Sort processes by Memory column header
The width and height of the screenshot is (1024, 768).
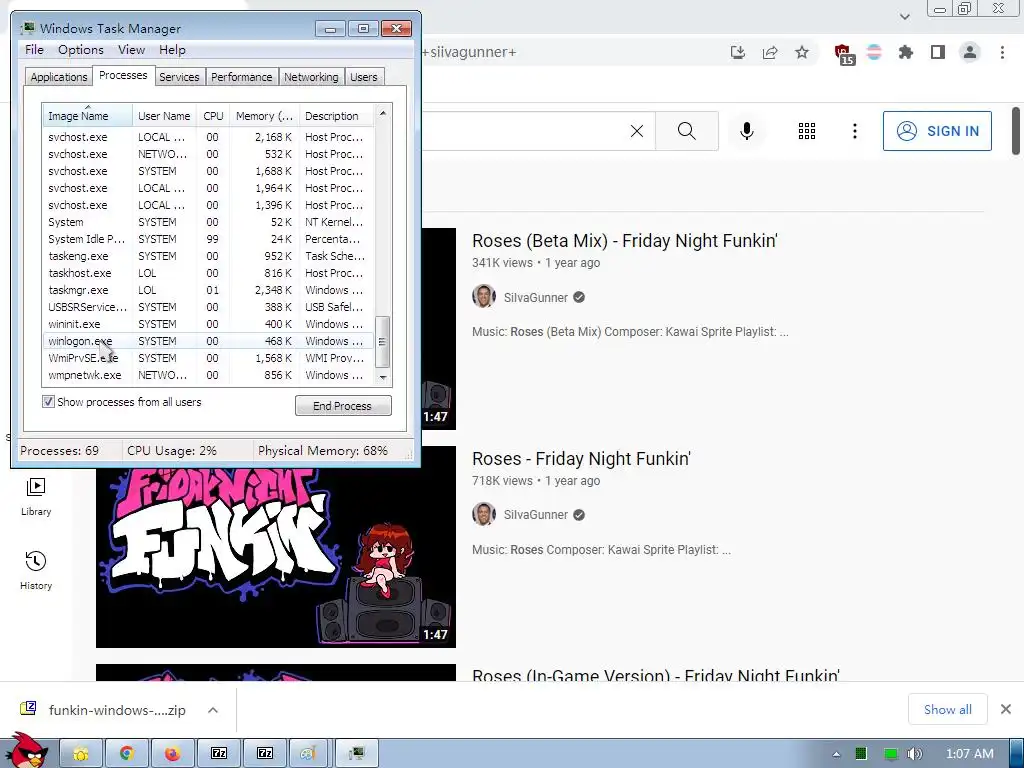point(264,116)
